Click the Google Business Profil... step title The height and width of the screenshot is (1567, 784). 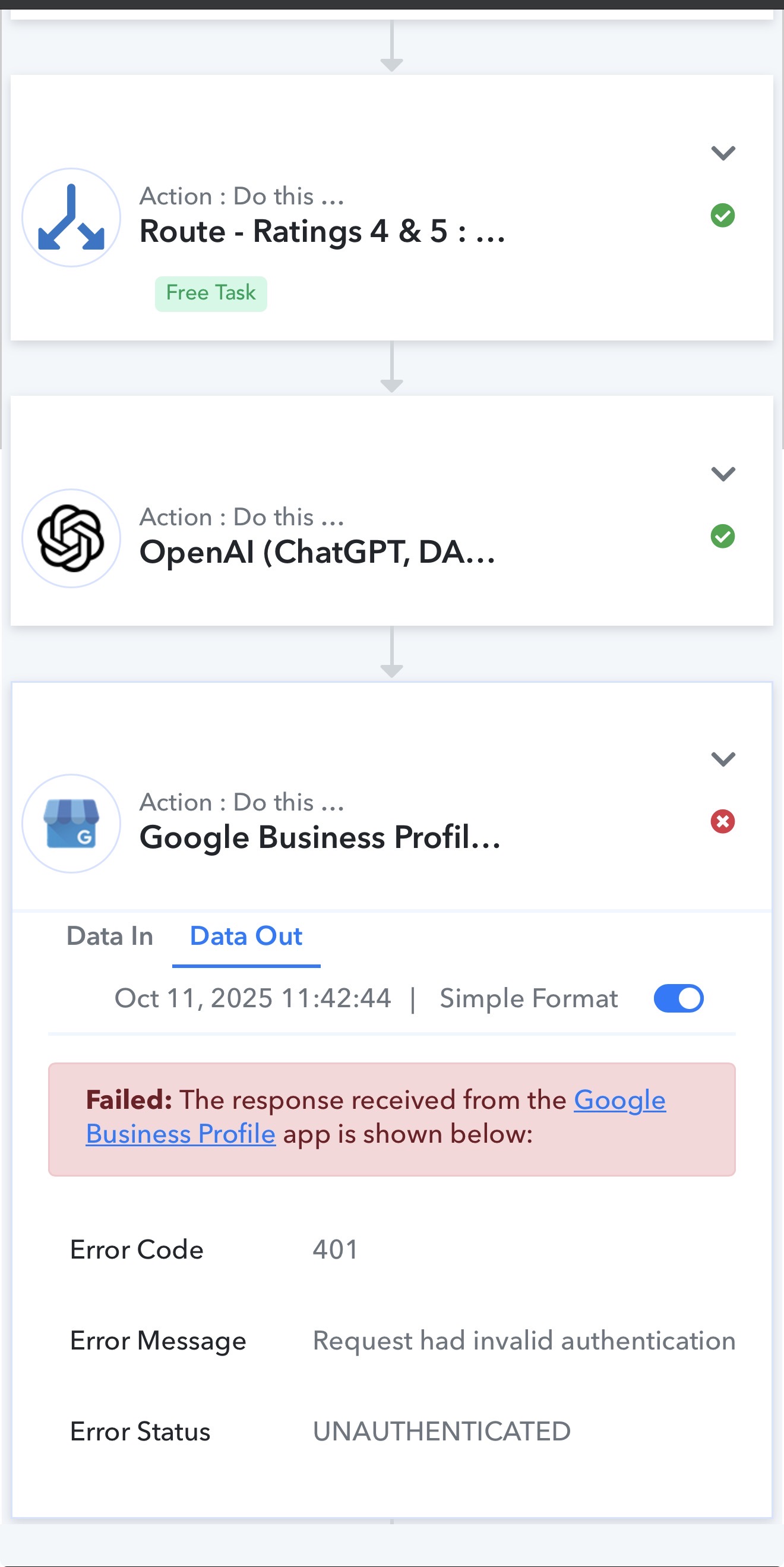click(x=320, y=838)
